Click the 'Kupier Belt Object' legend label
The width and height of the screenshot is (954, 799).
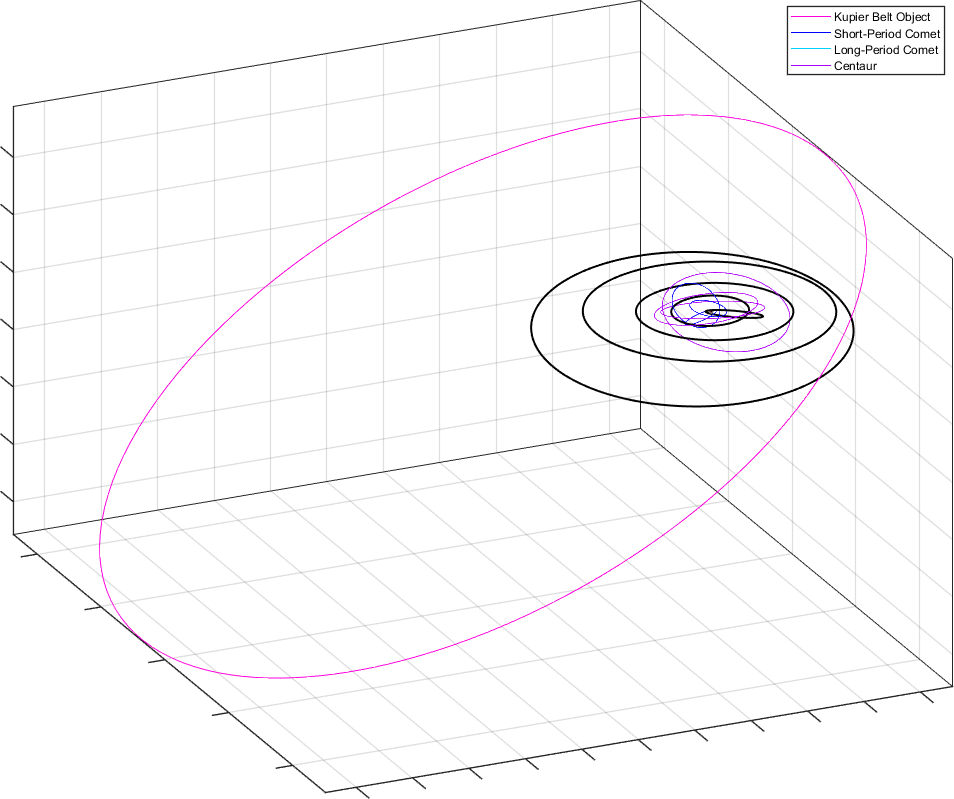point(882,17)
